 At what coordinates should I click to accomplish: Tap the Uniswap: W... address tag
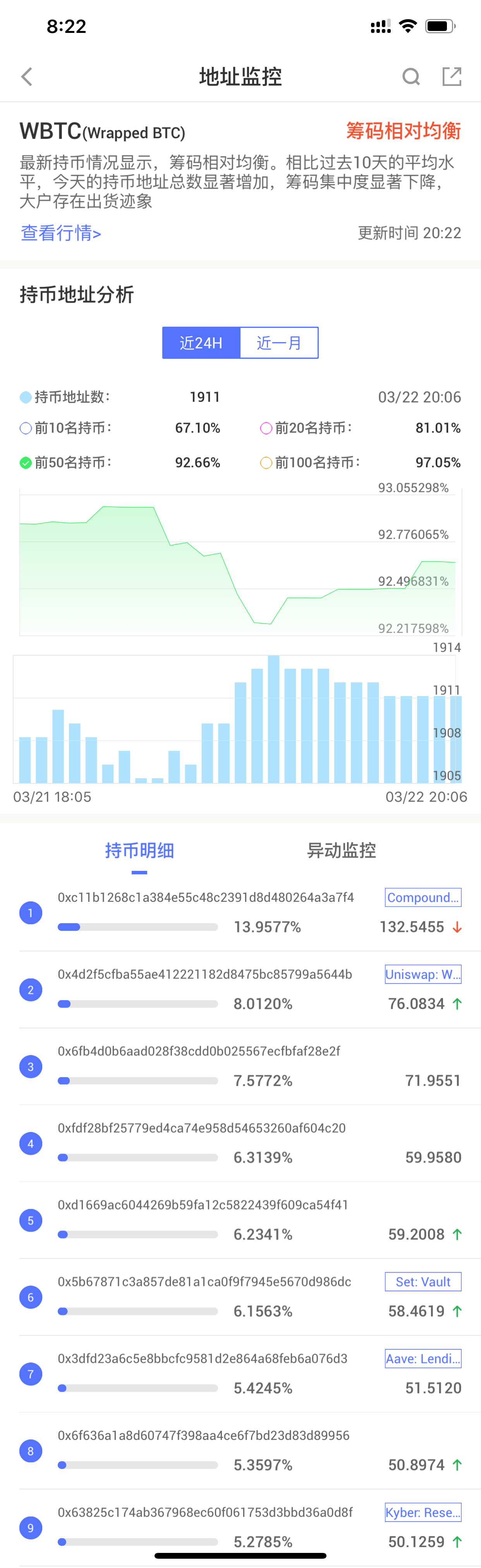pos(423,974)
